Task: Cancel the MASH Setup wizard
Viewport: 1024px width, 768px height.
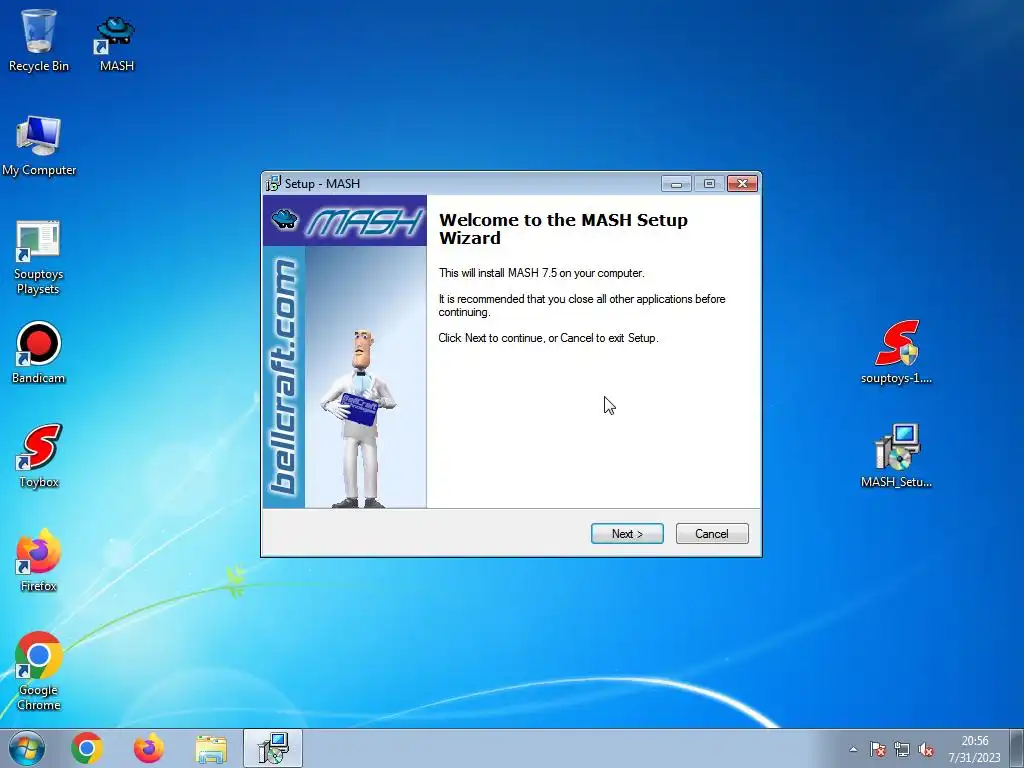Action: coord(712,534)
